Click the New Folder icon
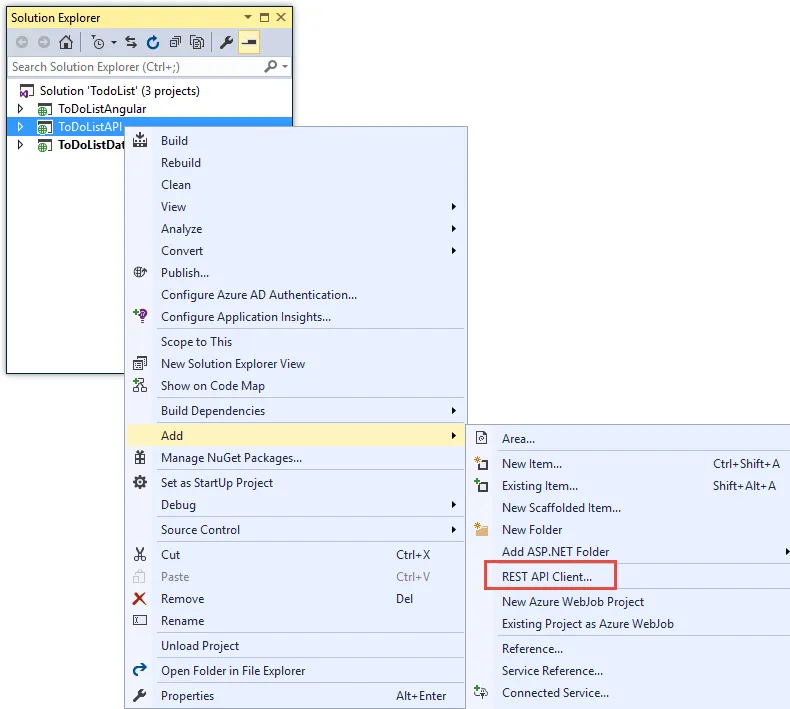Viewport: 790px width, 709px height. tap(481, 529)
